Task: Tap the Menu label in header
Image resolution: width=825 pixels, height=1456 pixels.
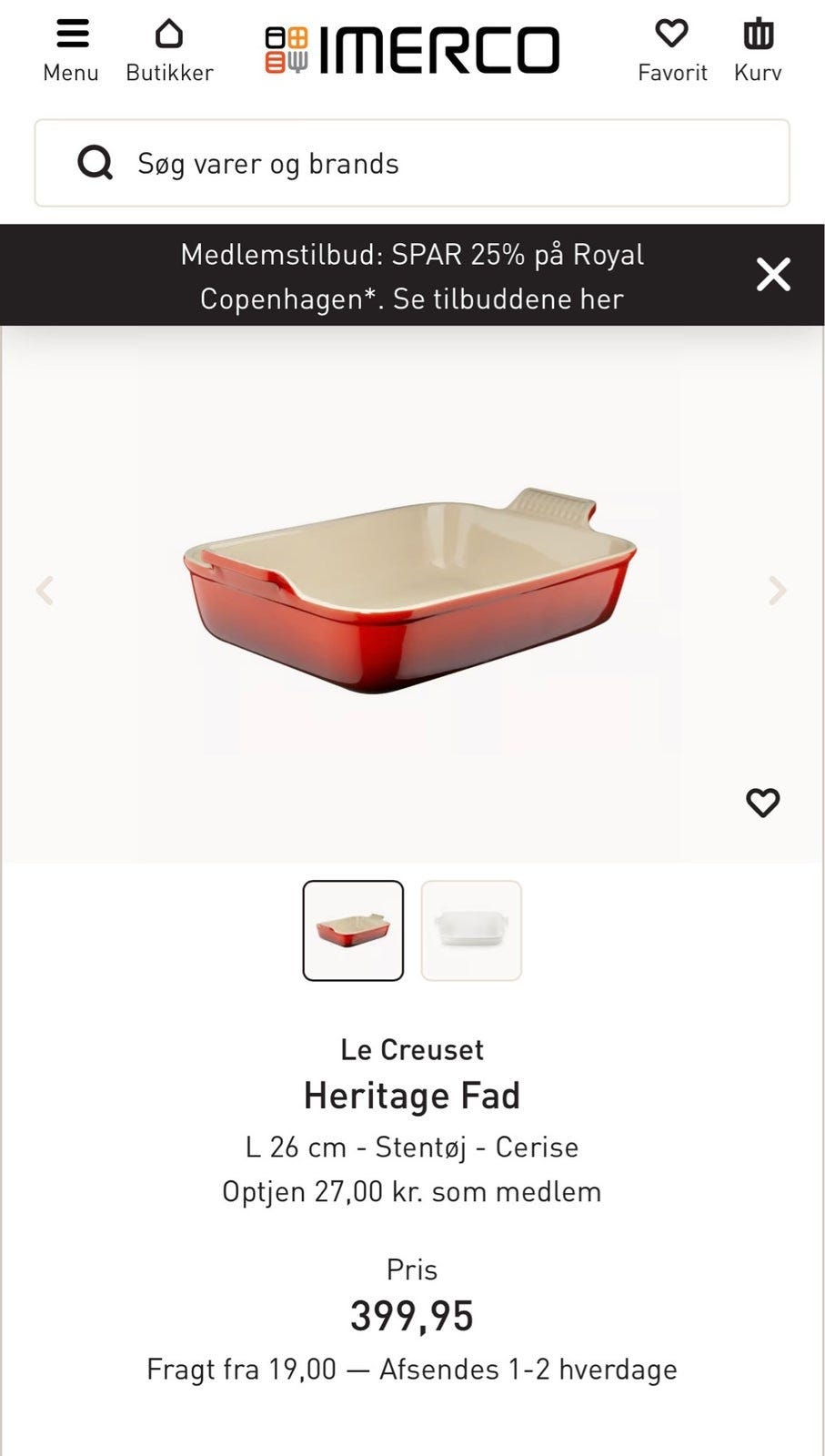Action: click(71, 73)
